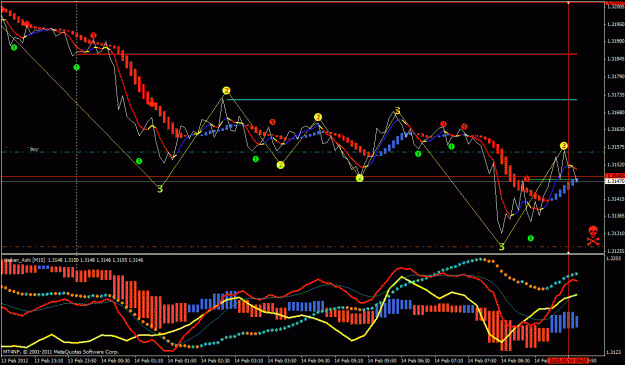The width and height of the screenshot is (625, 365).
Task: Click the 13 Feb 23:10 time axis label
Action: pyautogui.click(x=49, y=361)
